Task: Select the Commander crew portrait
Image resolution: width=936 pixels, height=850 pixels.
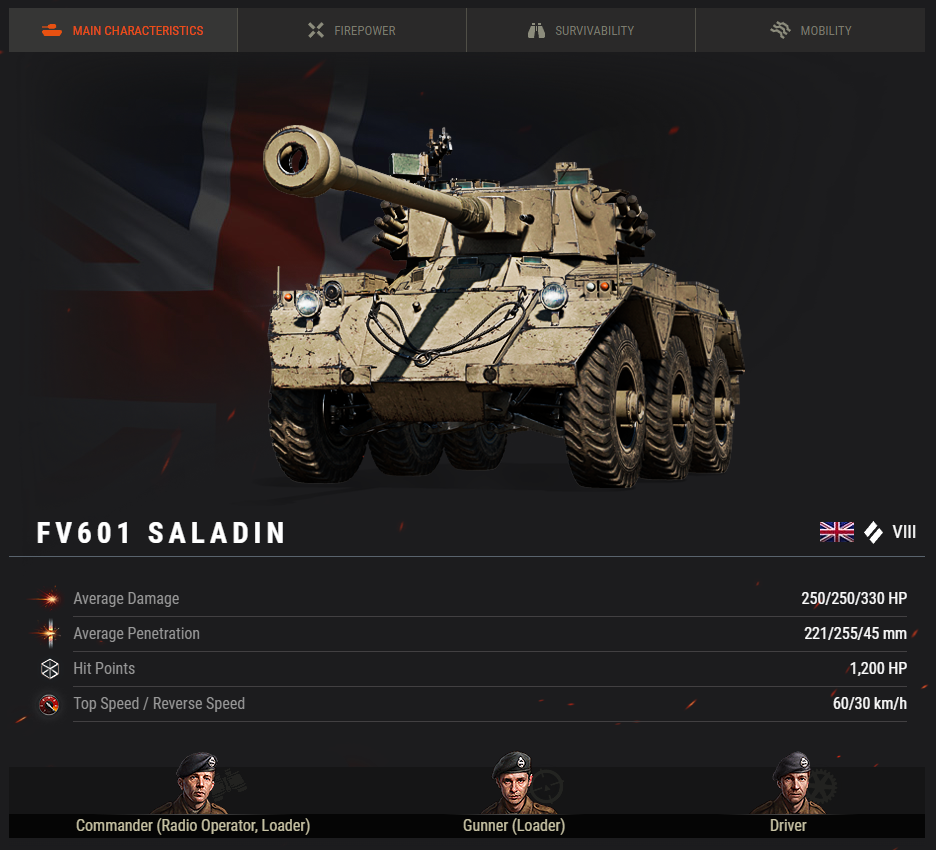Action: point(196,784)
